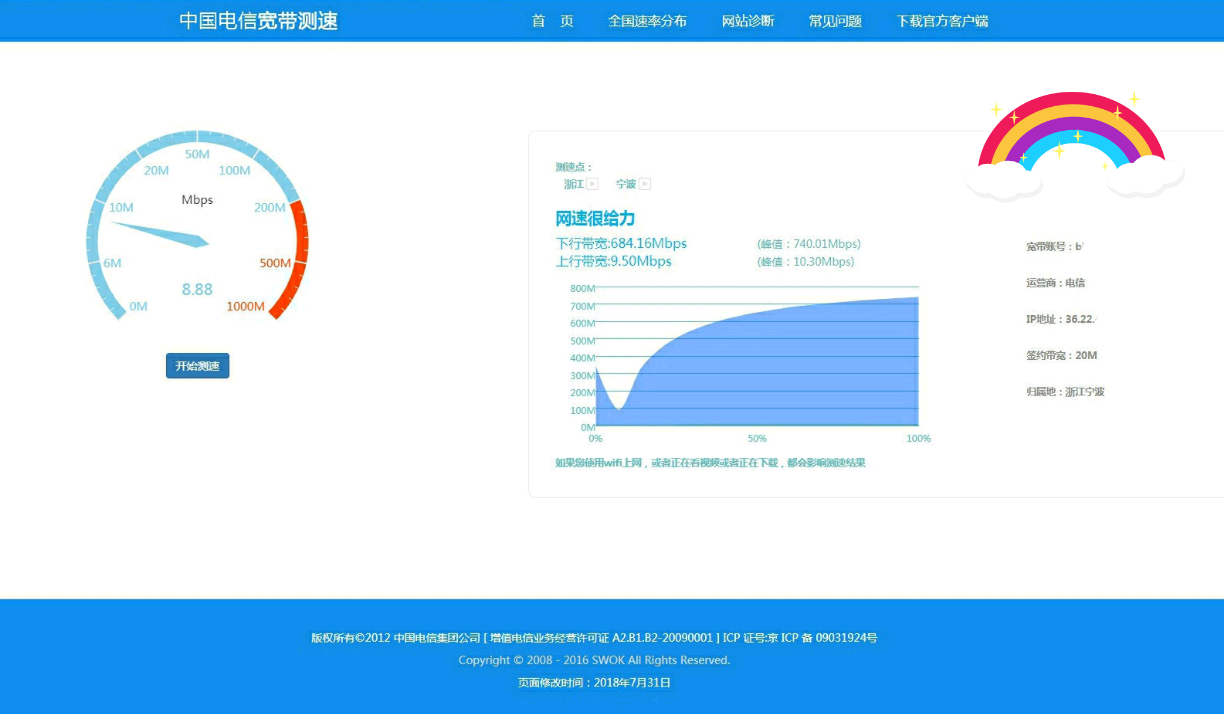Screen dimensions: 1224x714
Task: Click the 版权所有 ICP license footer line
Action: (x=594, y=637)
